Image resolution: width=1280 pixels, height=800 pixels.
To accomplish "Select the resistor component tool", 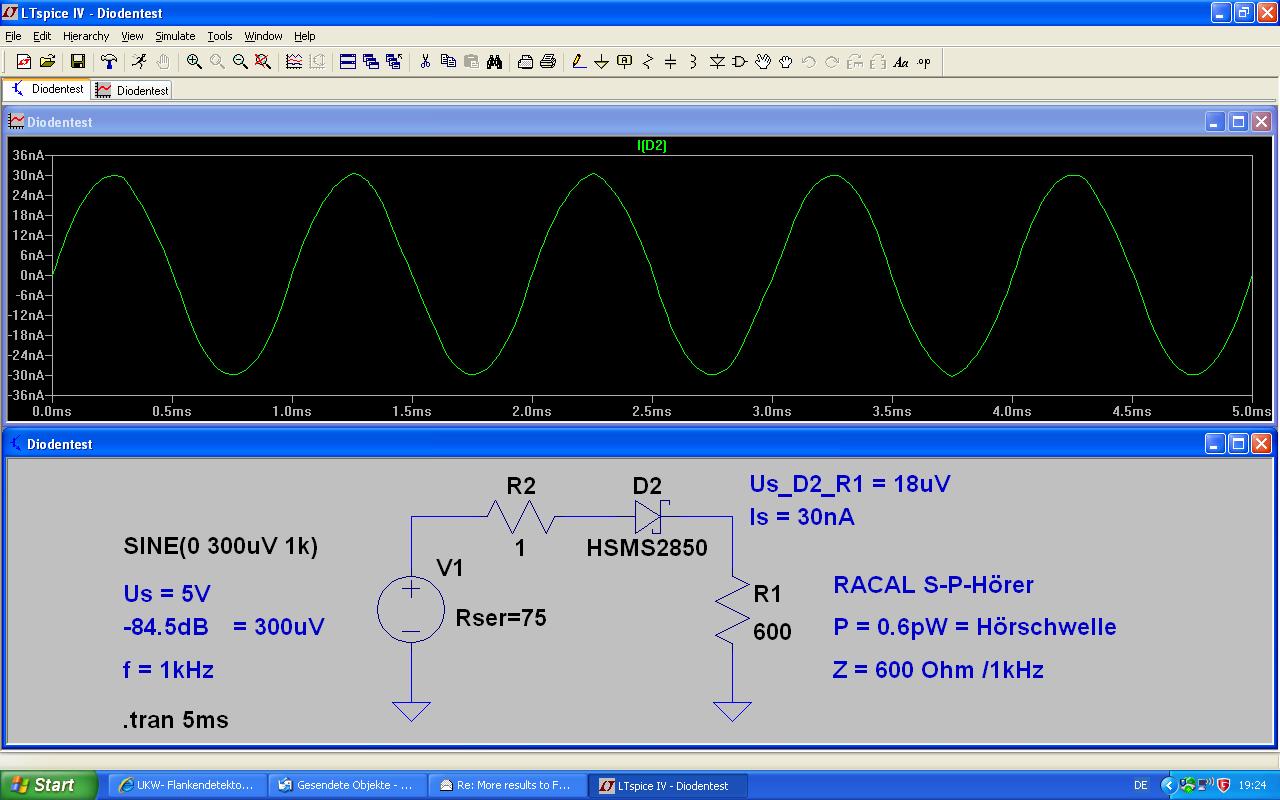I will click(647, 62).
